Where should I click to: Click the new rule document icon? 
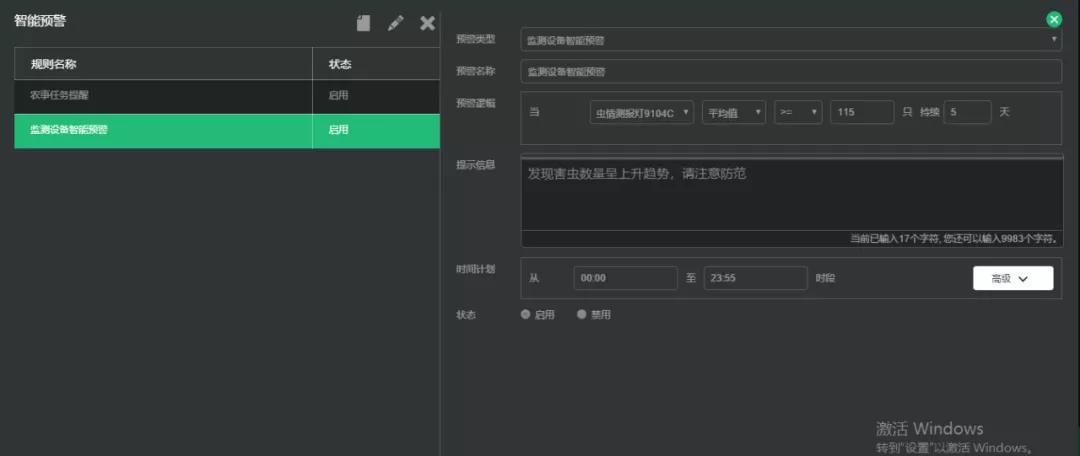point(363,23)
